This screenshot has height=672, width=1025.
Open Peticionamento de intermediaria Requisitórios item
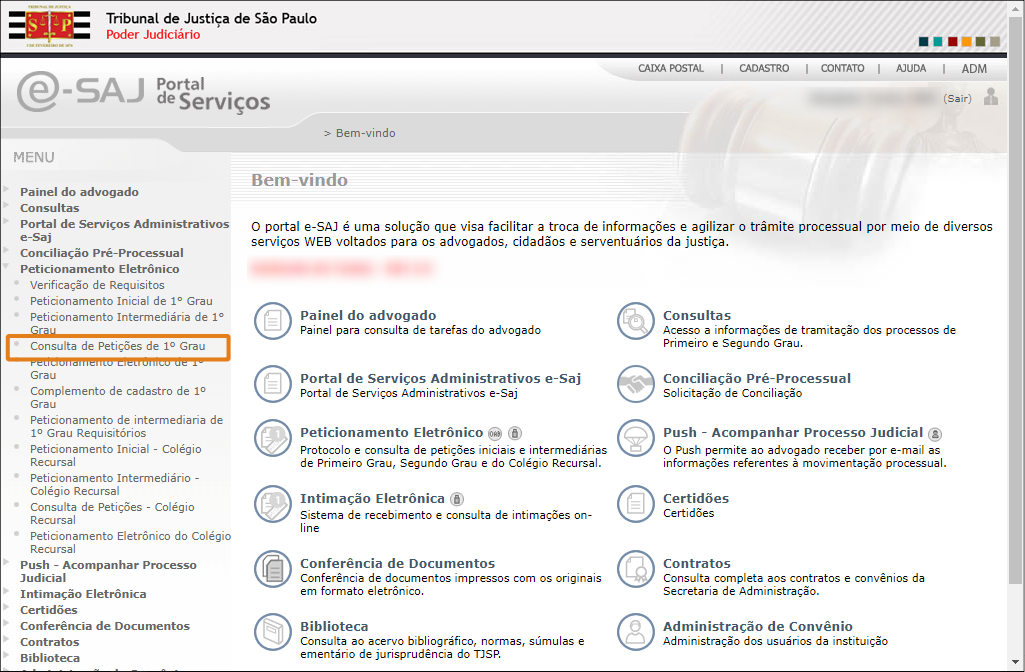[x=127, y=426]
